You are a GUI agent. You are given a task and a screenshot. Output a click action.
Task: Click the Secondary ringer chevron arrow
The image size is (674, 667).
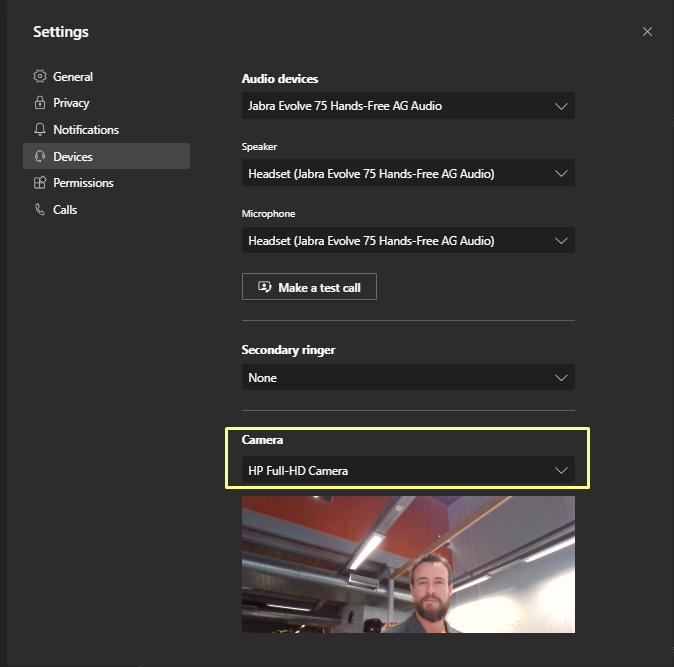(x=561, y=378)
